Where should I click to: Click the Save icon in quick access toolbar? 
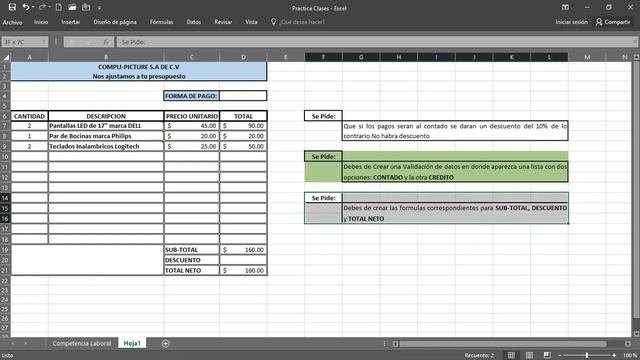[x=12, y=7]
